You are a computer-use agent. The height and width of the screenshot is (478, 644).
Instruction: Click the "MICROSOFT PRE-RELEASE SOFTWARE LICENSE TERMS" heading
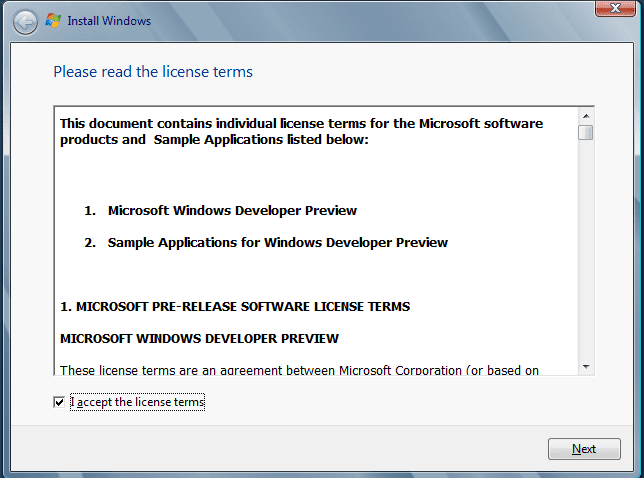235,306
